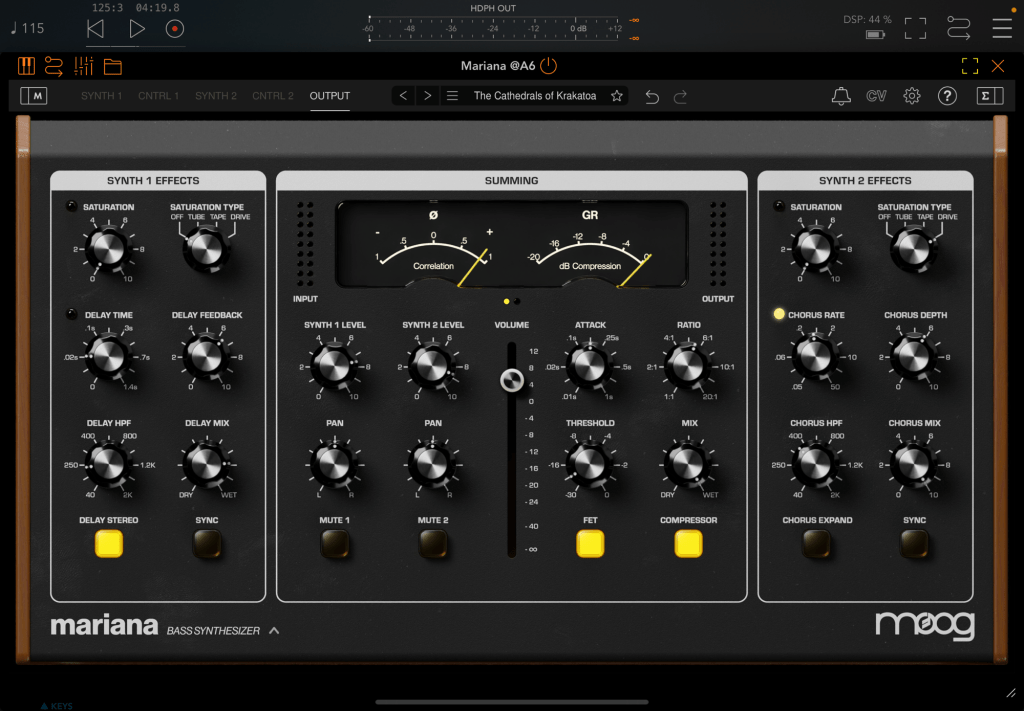Open the piano keyboard view icon
The image size is (1024, 711).
pos(27,67)
